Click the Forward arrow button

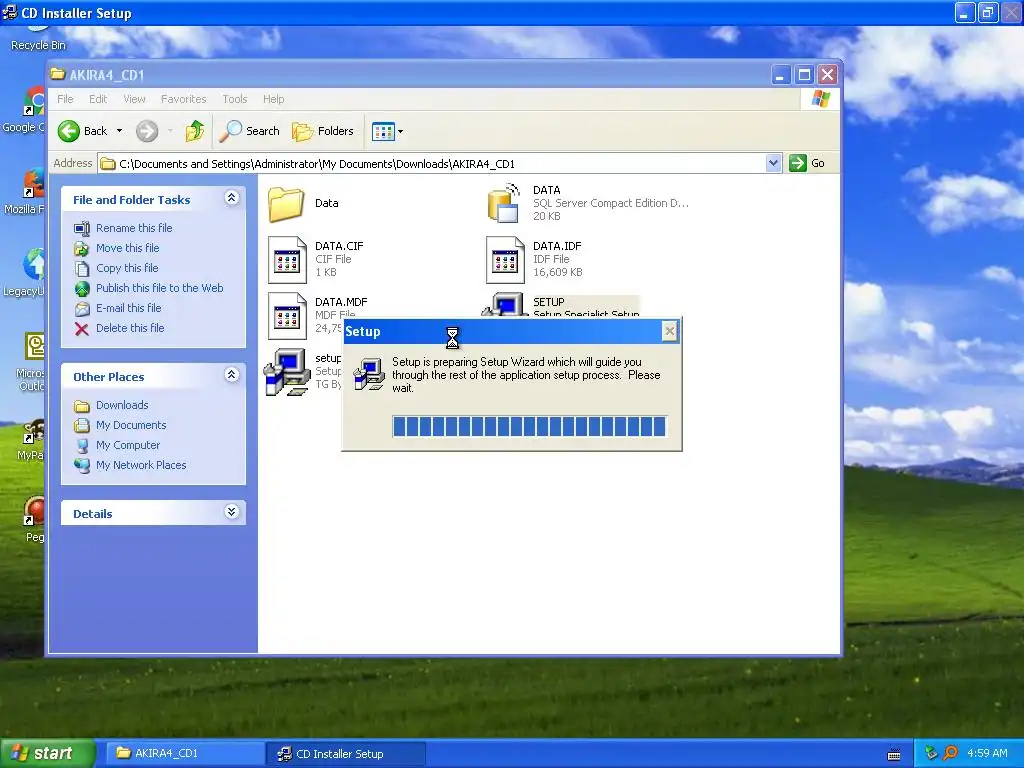click(x=147, y=131)
